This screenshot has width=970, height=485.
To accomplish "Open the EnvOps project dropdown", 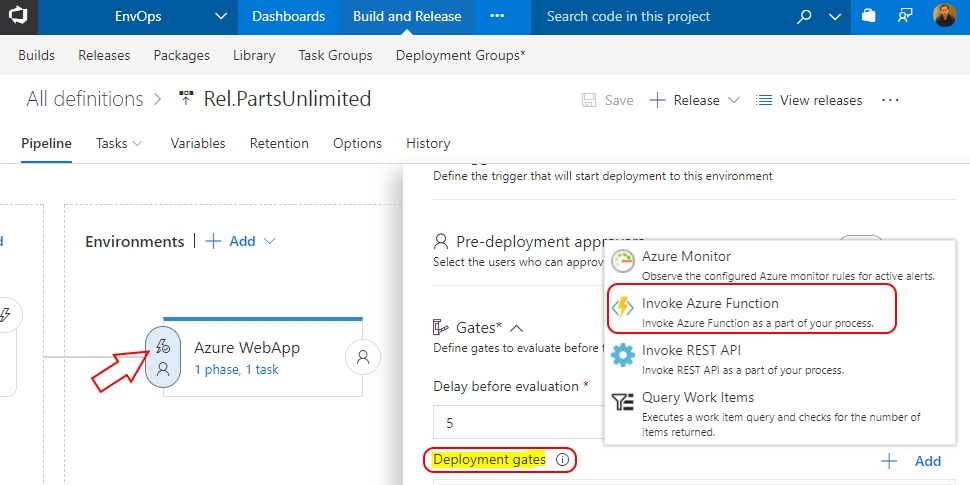I will [171, 17].
